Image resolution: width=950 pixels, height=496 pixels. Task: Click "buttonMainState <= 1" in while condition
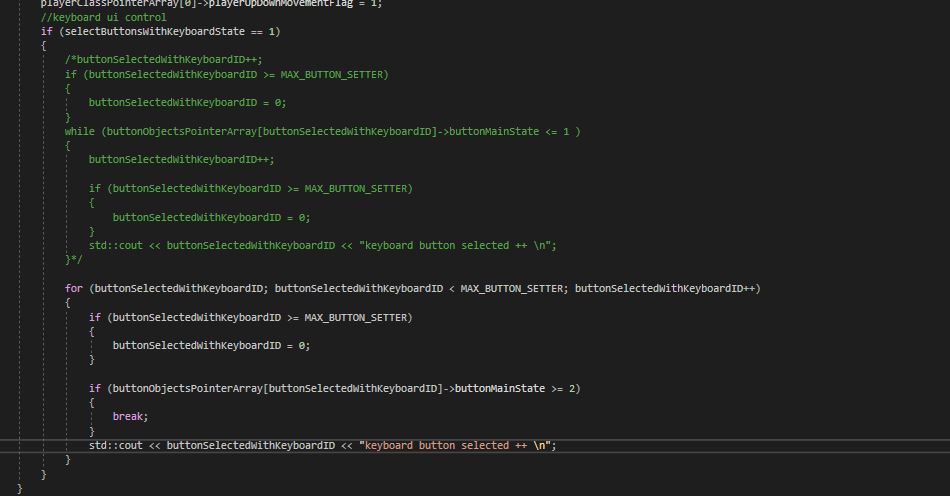[x=509, y=131]
